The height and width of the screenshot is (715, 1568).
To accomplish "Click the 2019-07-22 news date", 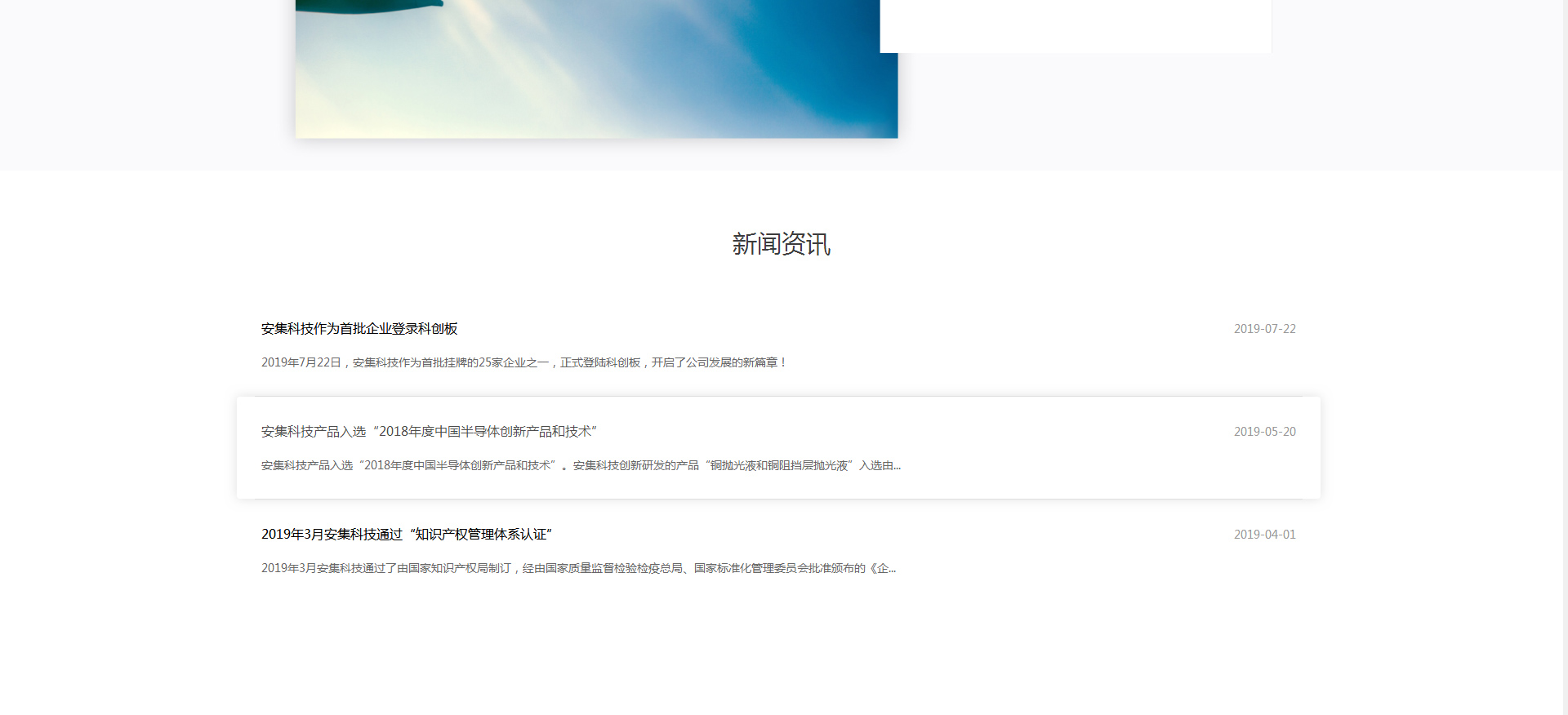I will [1264, 329].
